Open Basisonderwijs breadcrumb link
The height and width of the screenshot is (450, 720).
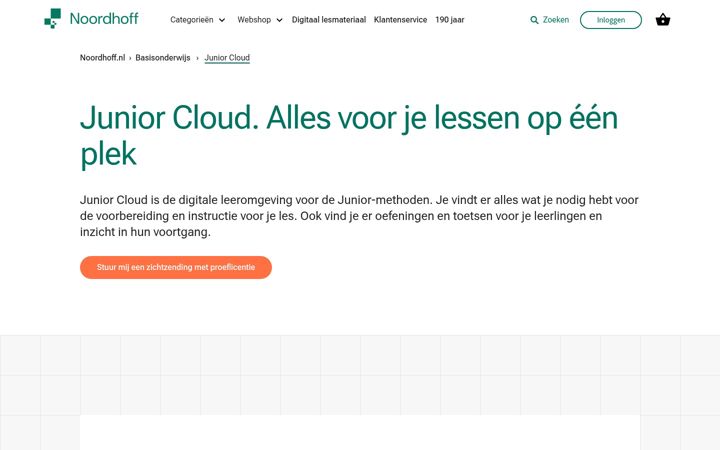pyautogui.click(x=163, y=57)
